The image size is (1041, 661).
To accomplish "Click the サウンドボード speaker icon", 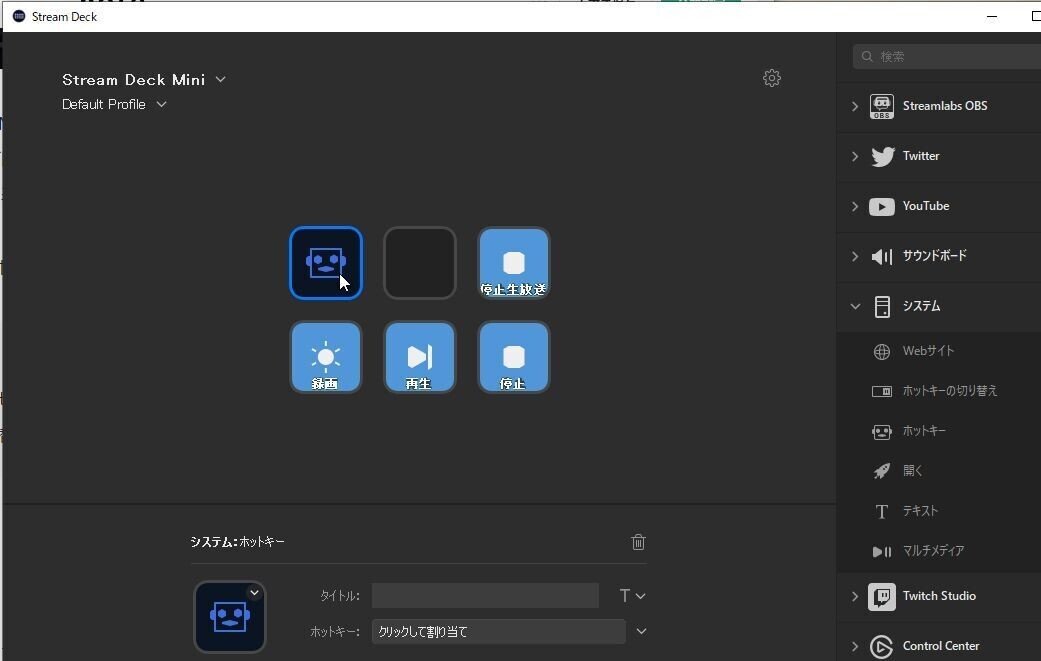I will click(x=882, y=256).
